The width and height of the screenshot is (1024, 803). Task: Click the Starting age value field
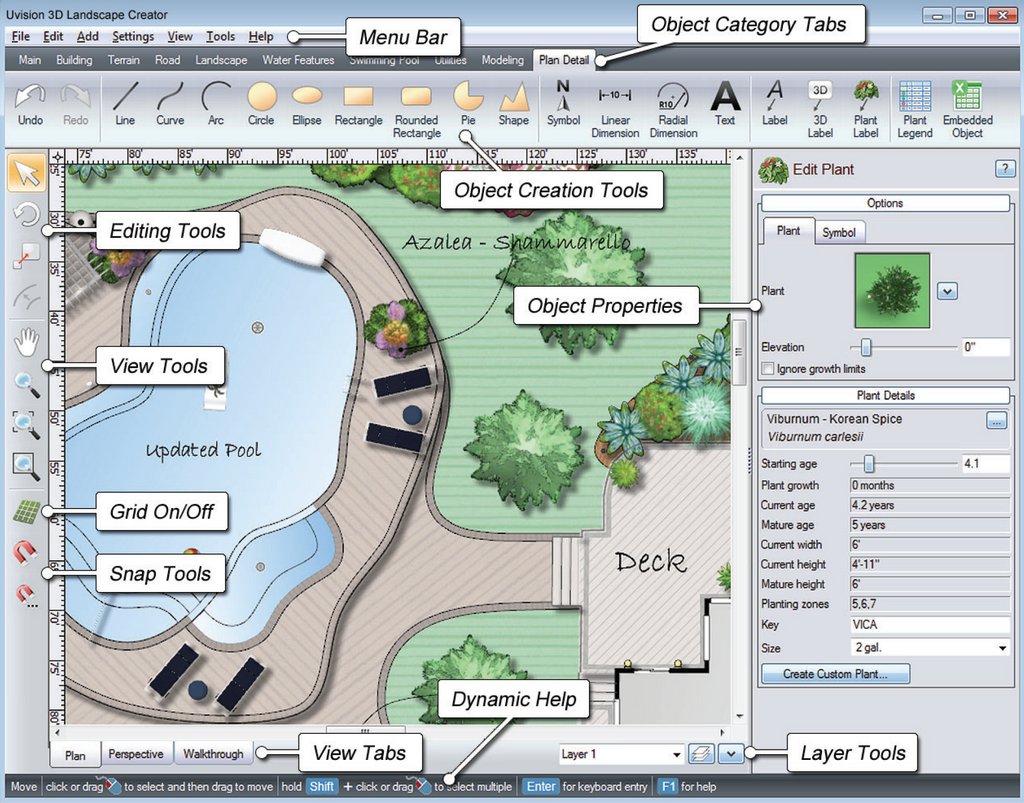pyautogui.click(x=985, y=464)
